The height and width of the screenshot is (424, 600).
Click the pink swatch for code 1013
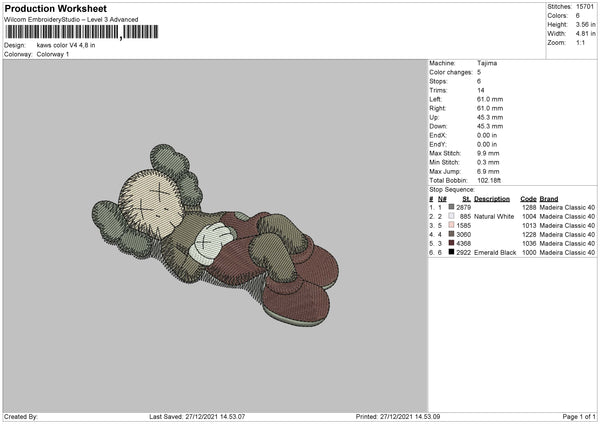coord(451,225)
